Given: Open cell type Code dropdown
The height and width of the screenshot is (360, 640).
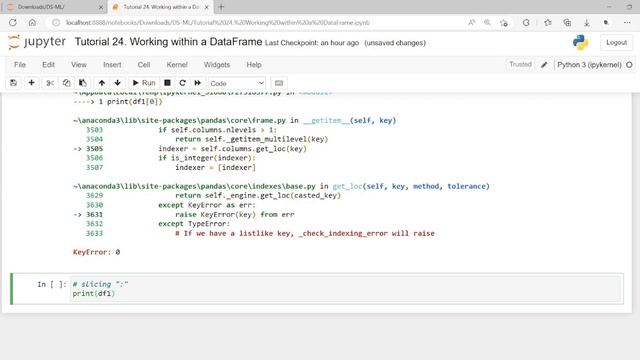Looking at the screenshot, I should [237, 83].
